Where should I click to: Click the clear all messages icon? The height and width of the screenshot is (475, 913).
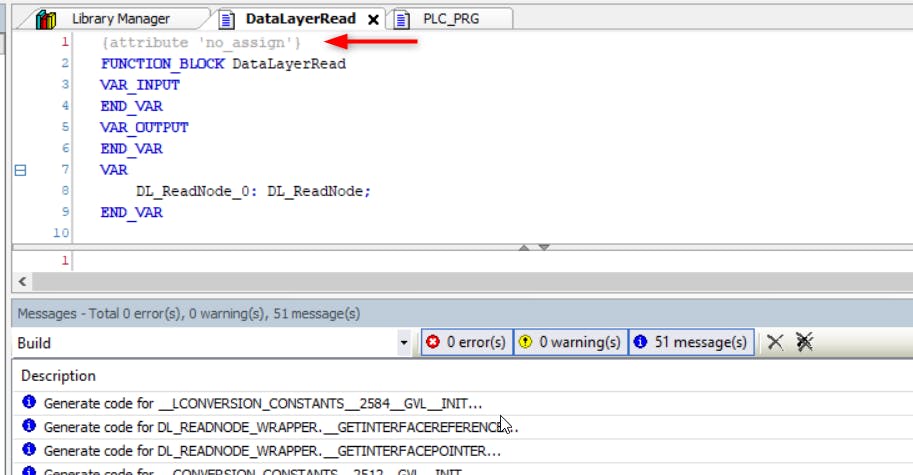(804, 342)
